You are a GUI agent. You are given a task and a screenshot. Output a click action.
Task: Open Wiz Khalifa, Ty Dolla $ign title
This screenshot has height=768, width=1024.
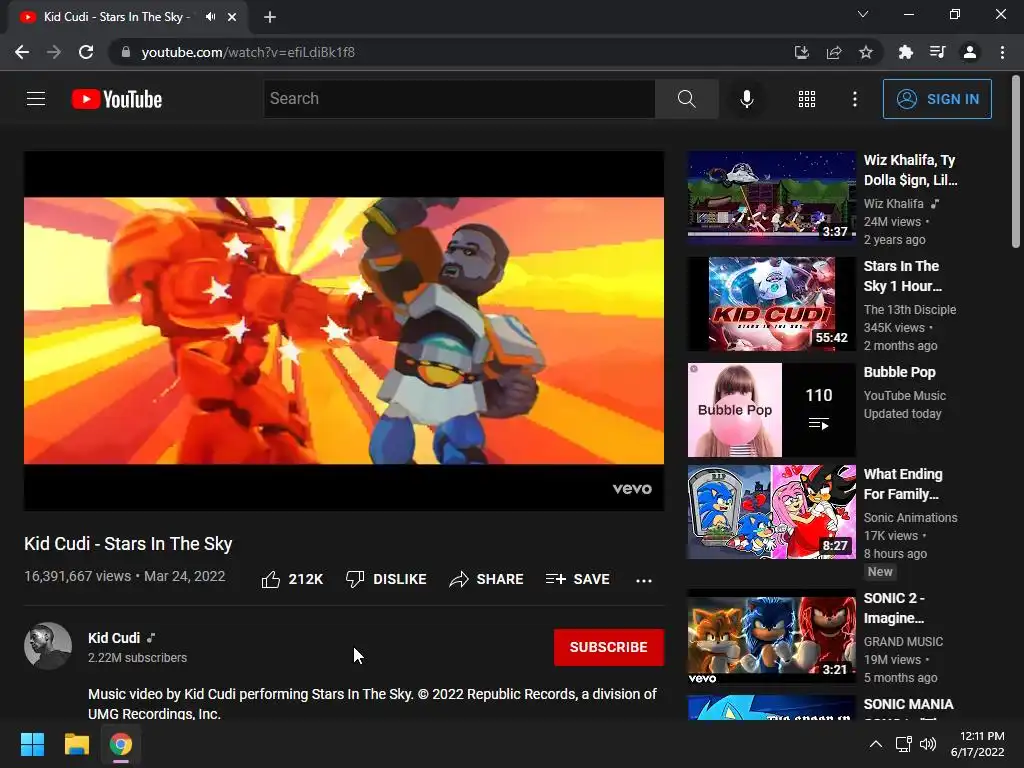pyautogui.click(x=910, y=170)
